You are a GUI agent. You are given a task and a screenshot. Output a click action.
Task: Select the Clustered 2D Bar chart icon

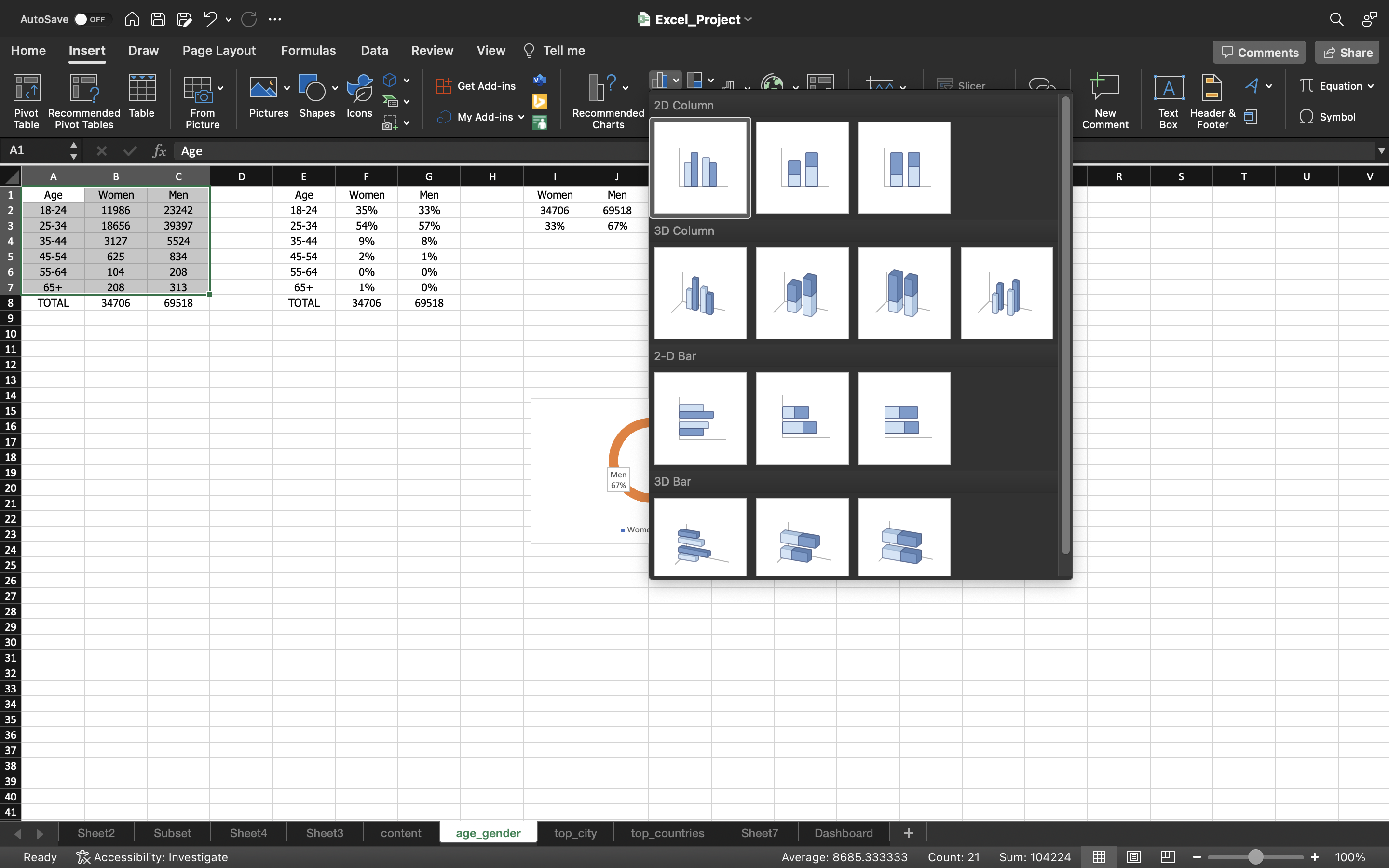[x=700, y=418]
